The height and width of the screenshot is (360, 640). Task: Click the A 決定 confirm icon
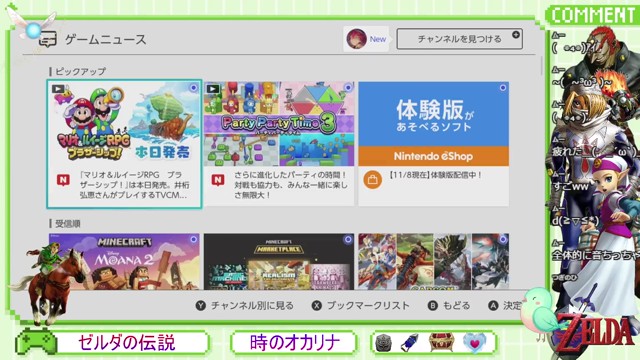click(493, 305)
